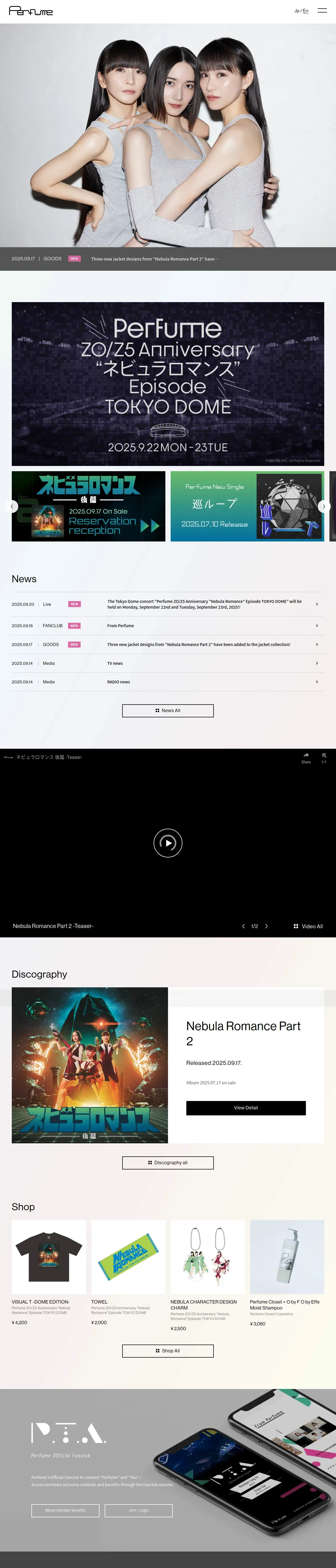This screenshot has width=336, height=1568.
Task: Open the Live news dated 2025.09.20
Action: click(168, 604)
